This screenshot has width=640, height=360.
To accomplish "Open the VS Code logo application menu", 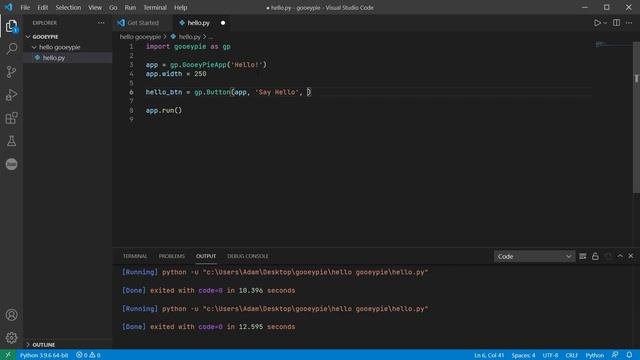I will click(9, 7).
